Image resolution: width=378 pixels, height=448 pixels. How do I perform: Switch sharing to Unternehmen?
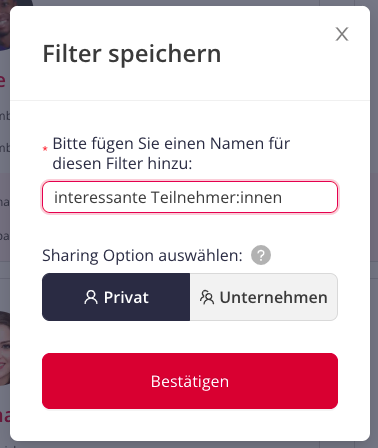(264, 297)
